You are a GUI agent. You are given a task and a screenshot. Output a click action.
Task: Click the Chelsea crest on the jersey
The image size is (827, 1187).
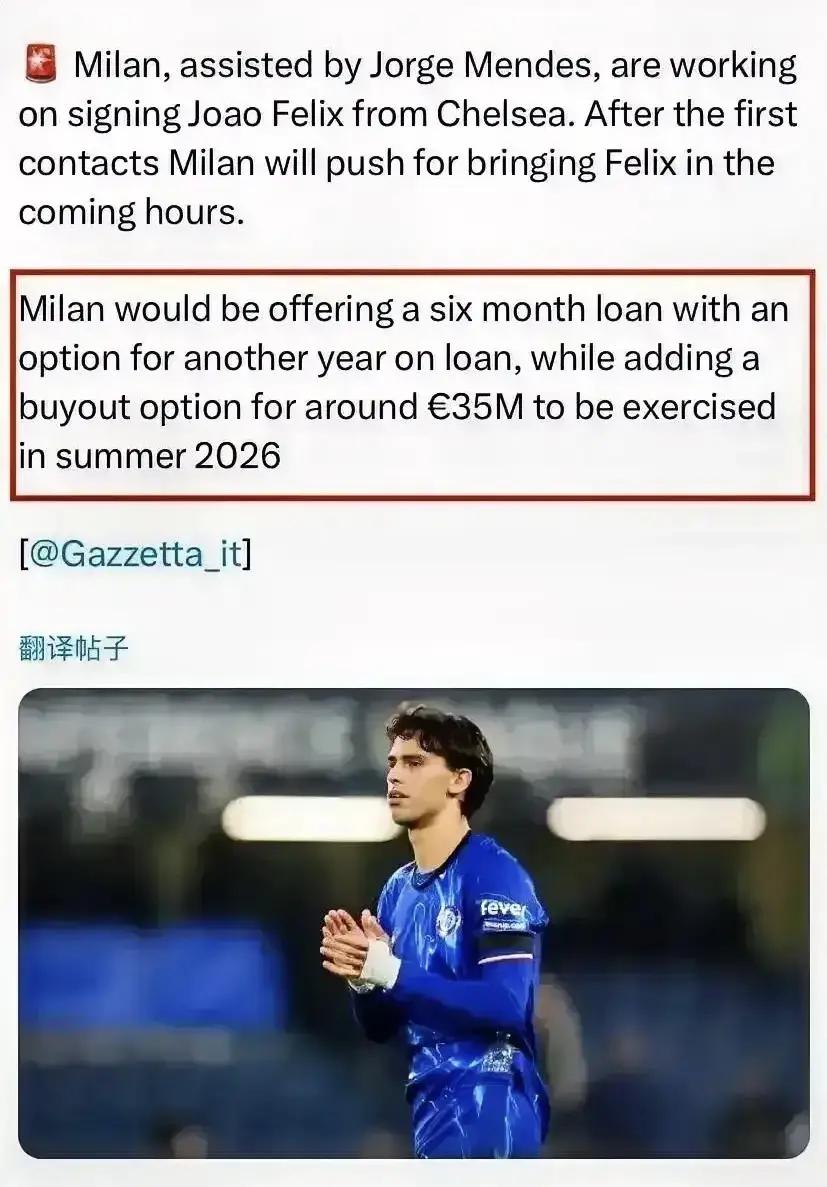coord(448,919)
